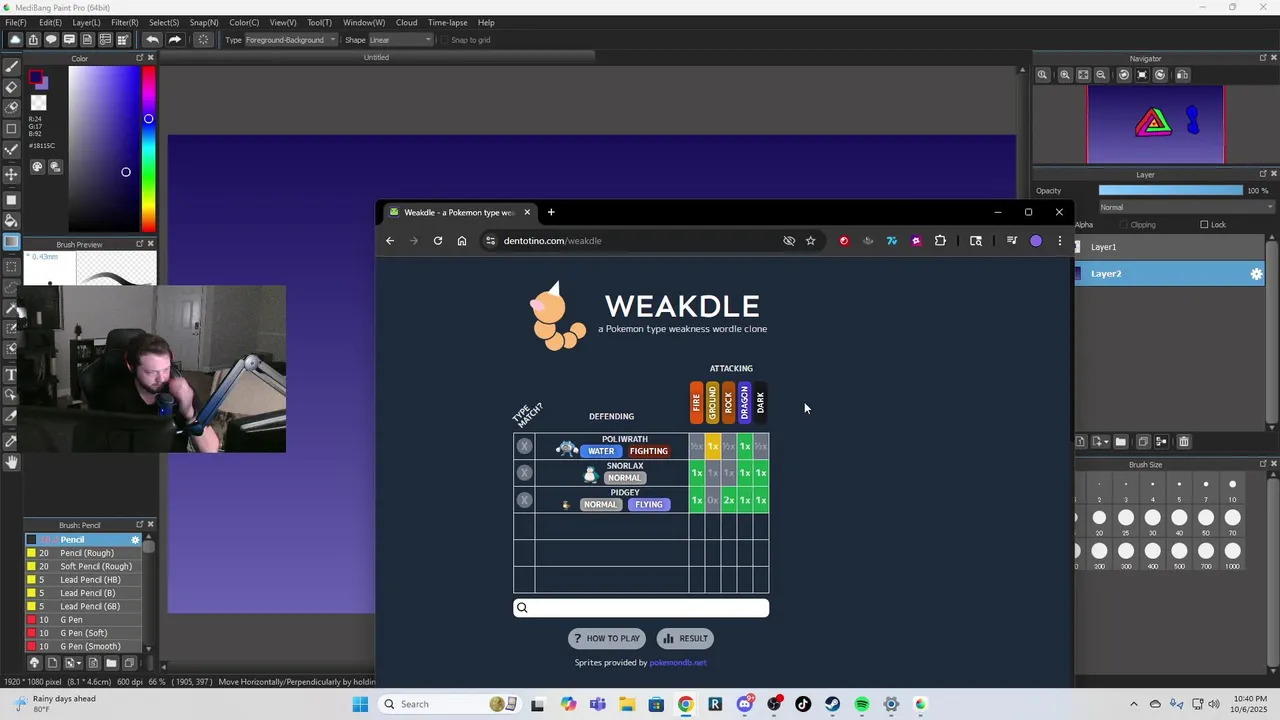1280x720 pixels.
Task: Open Spotify from the taskbar
Action: click(862, 704)
